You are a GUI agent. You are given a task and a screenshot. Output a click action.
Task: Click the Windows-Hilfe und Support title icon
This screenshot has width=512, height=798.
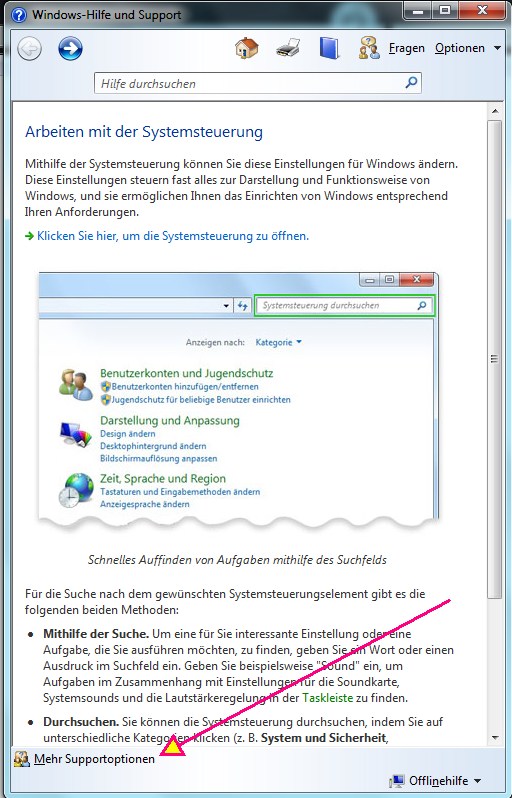pyautogui.click(x=18, y=15)
